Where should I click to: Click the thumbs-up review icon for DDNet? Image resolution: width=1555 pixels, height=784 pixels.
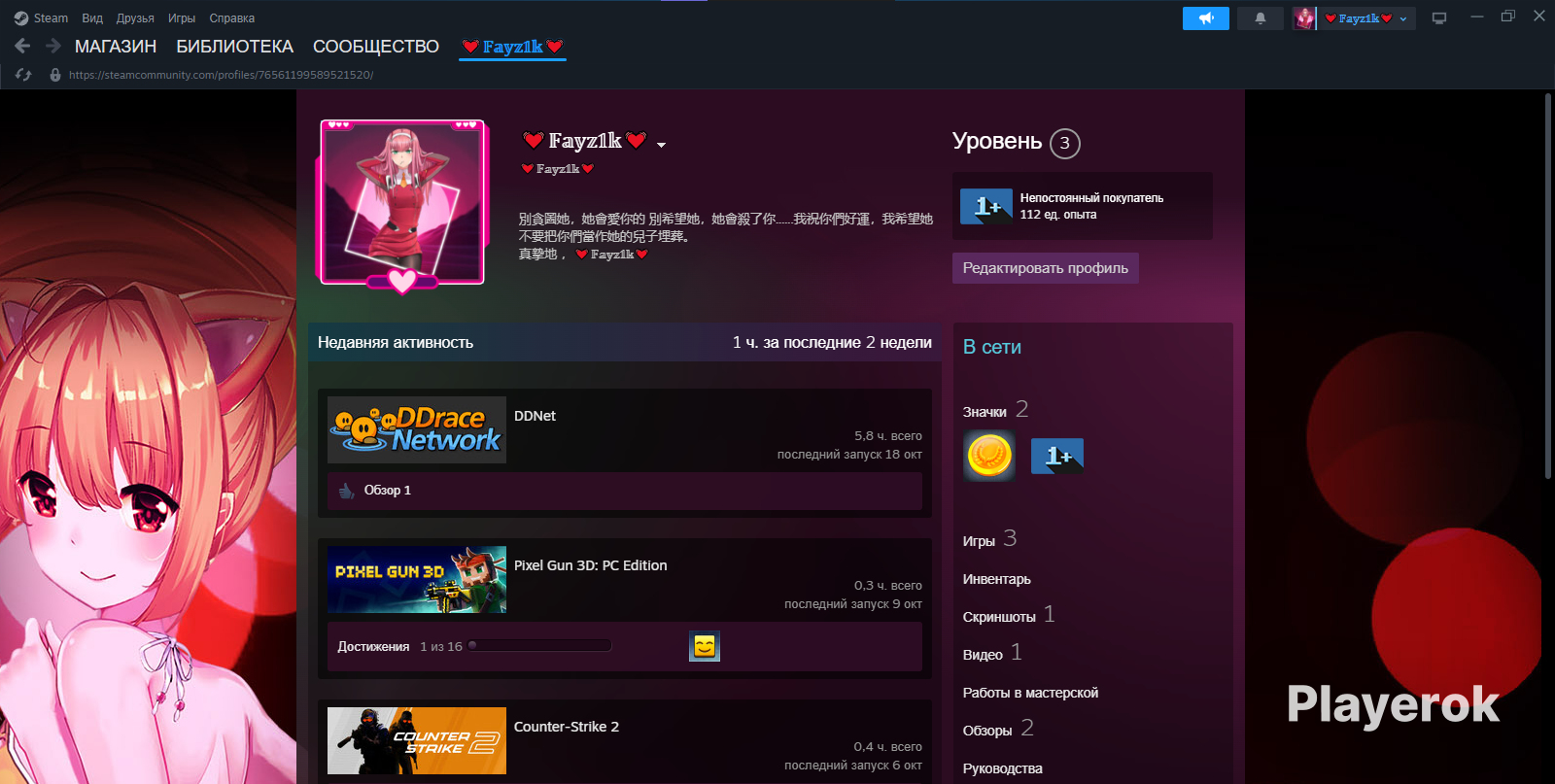346,491
